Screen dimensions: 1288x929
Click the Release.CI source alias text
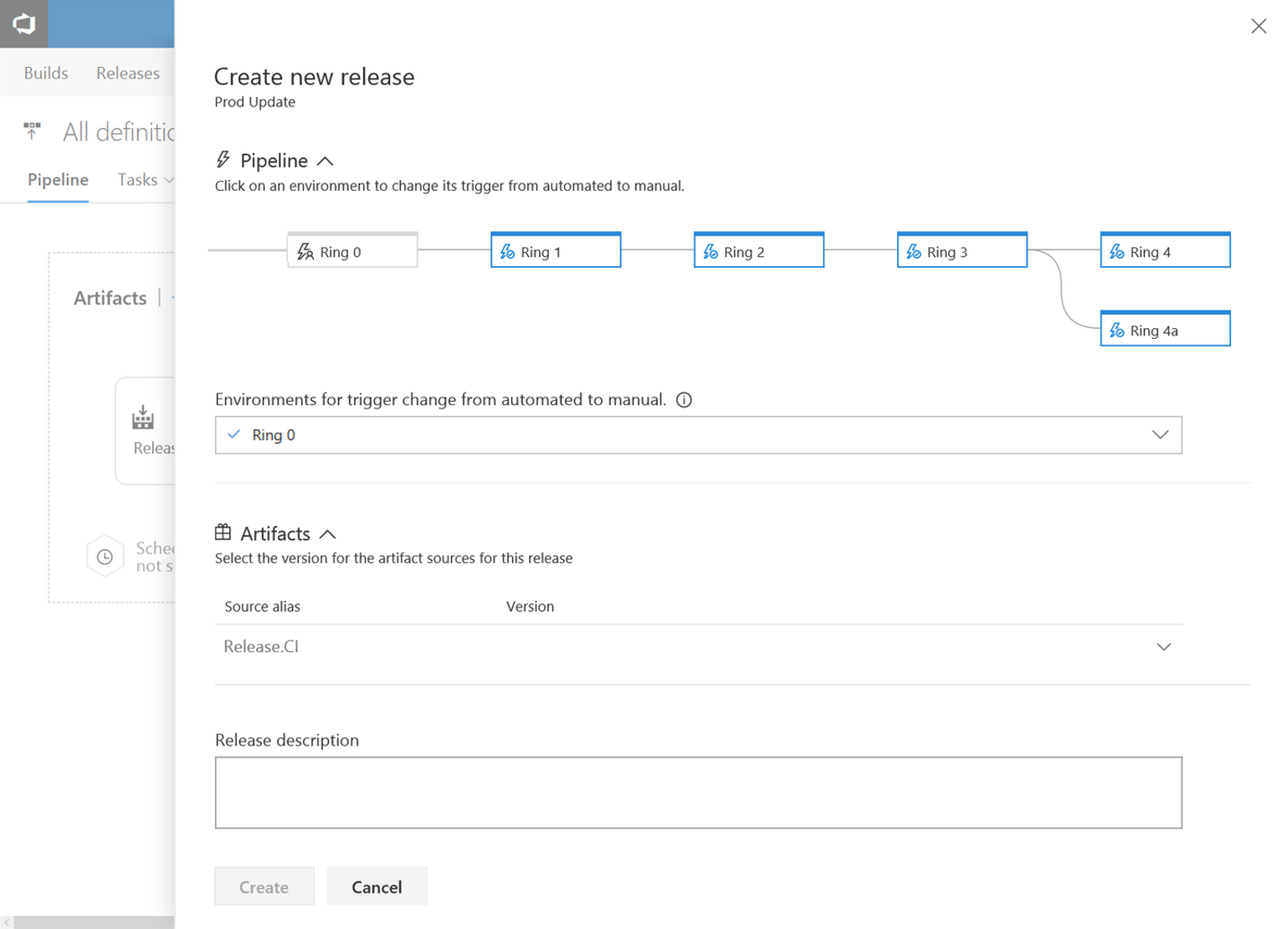(x=261, y=647)
